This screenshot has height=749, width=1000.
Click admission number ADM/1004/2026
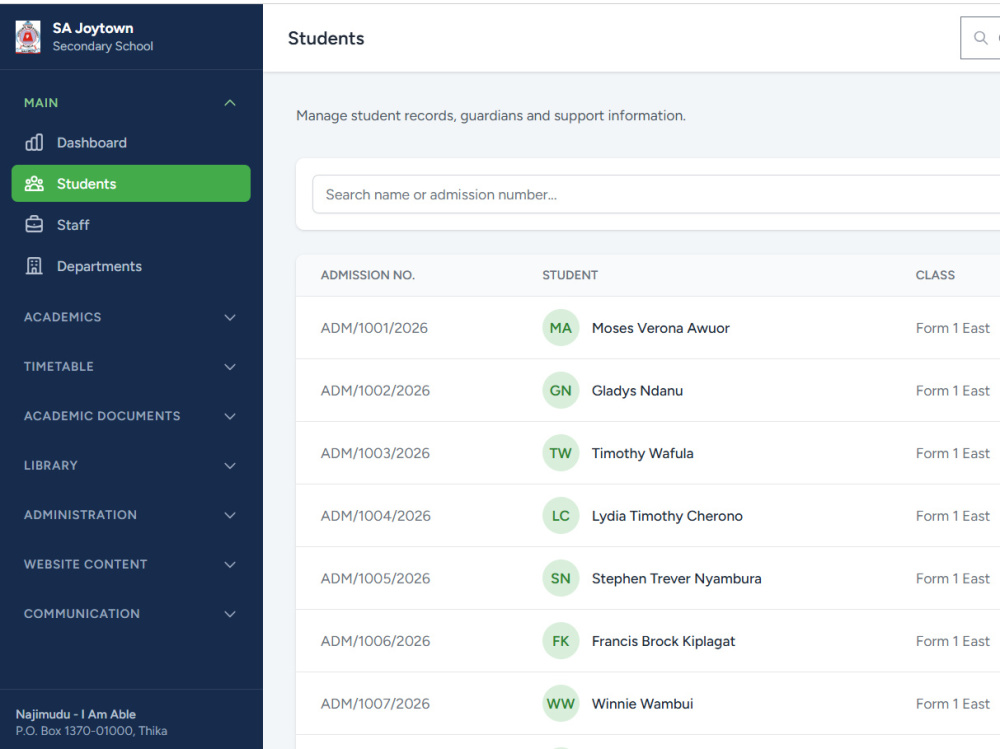click(376, 515)
